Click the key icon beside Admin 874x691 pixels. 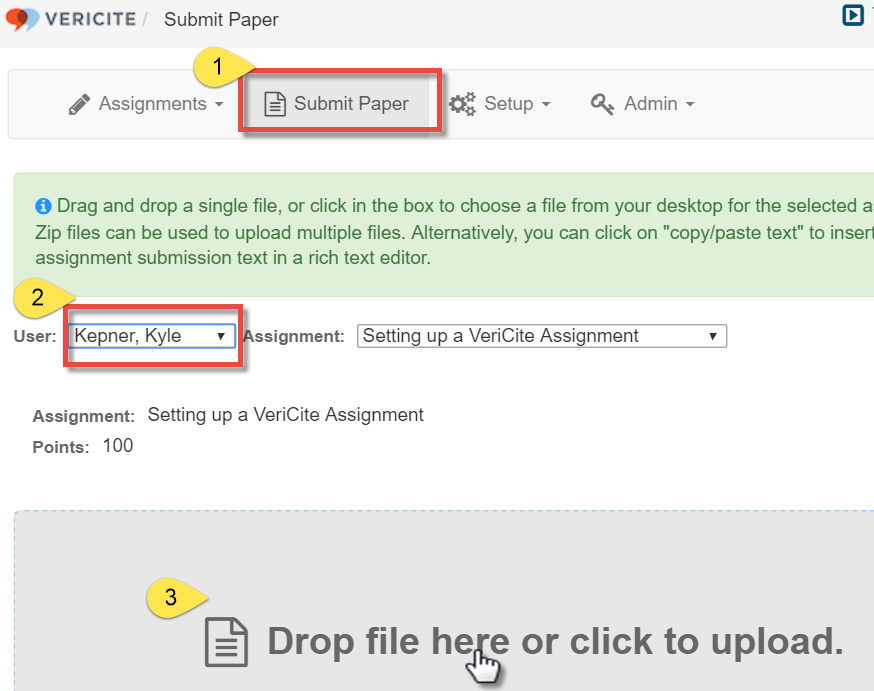click(602, 104)
